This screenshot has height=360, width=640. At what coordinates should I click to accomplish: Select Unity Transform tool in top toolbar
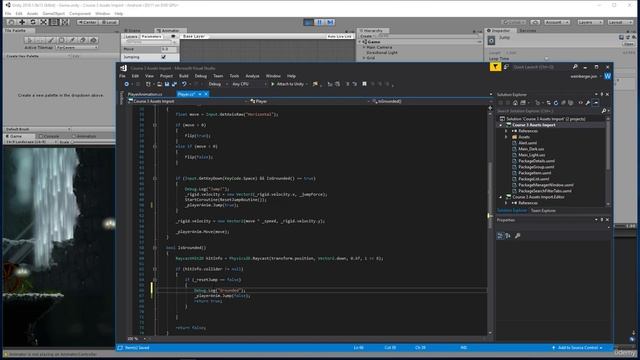point(65,22)
